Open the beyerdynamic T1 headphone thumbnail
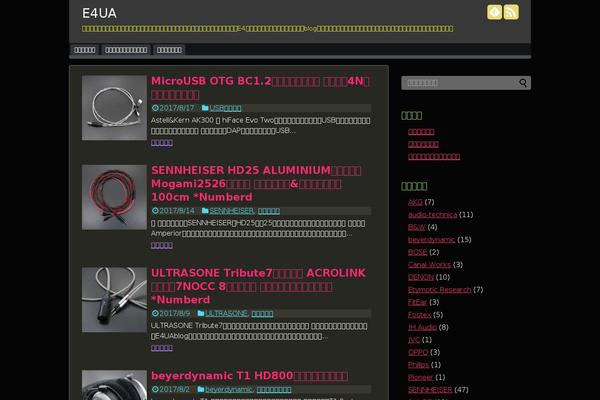Viewport: 600px width, 400px height. pos(114,385)
